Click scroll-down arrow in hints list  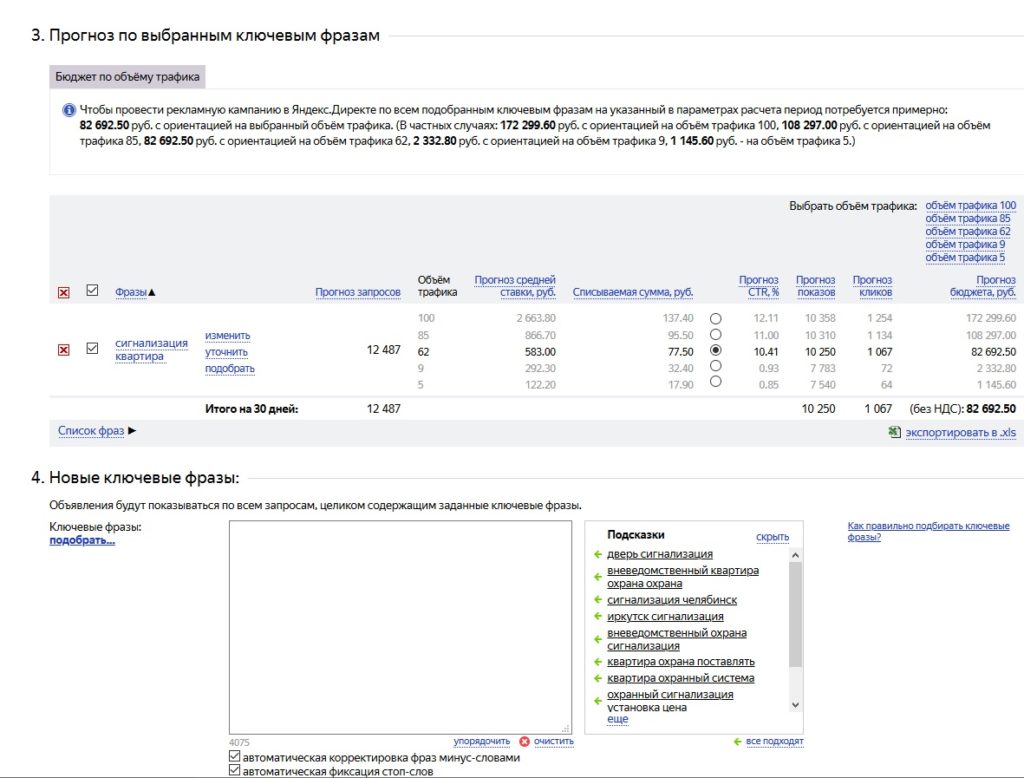tap(795, 705)
